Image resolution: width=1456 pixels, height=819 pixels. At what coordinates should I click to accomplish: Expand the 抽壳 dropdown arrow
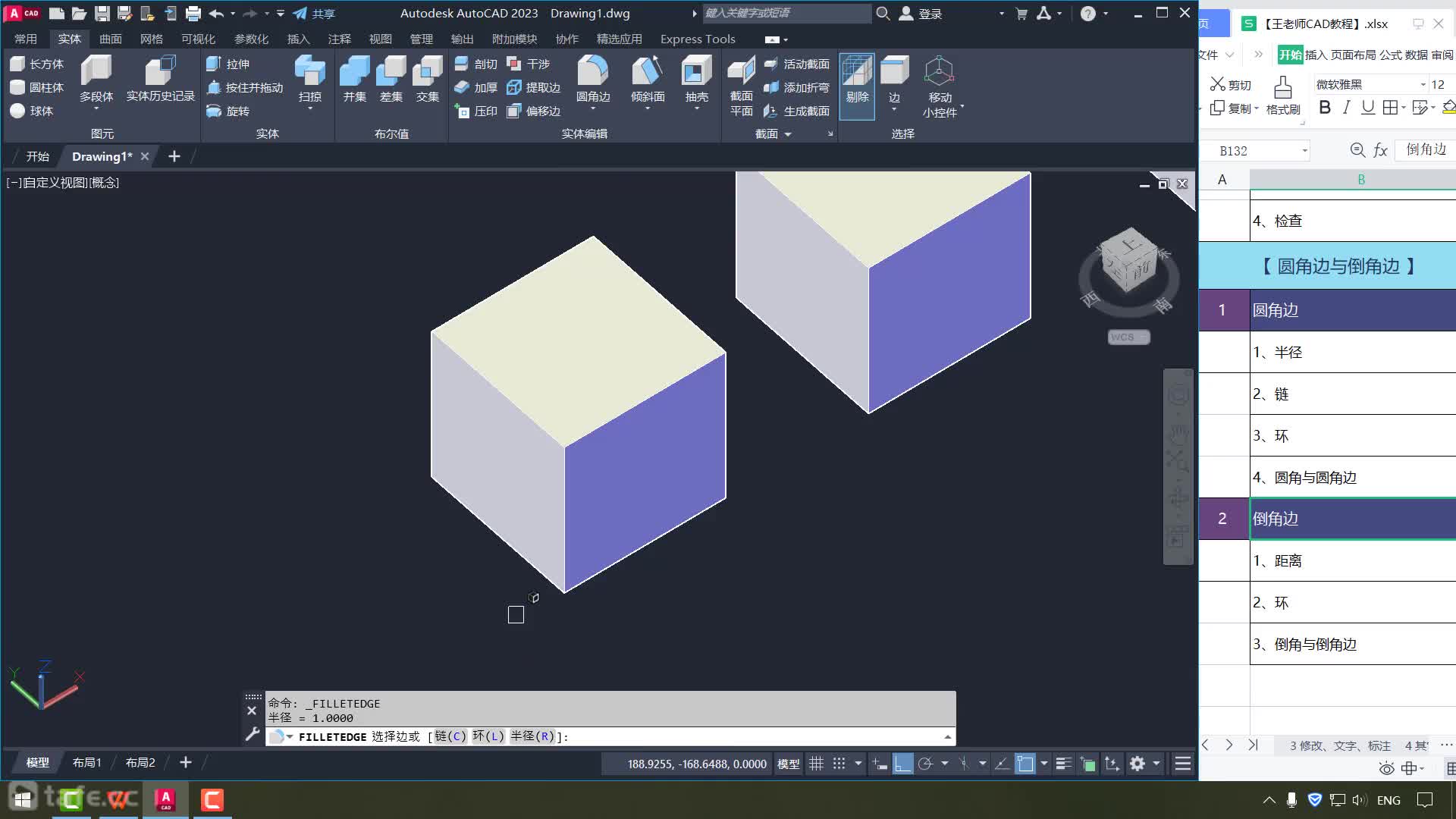pyautogui.click(x=697, y=109)
